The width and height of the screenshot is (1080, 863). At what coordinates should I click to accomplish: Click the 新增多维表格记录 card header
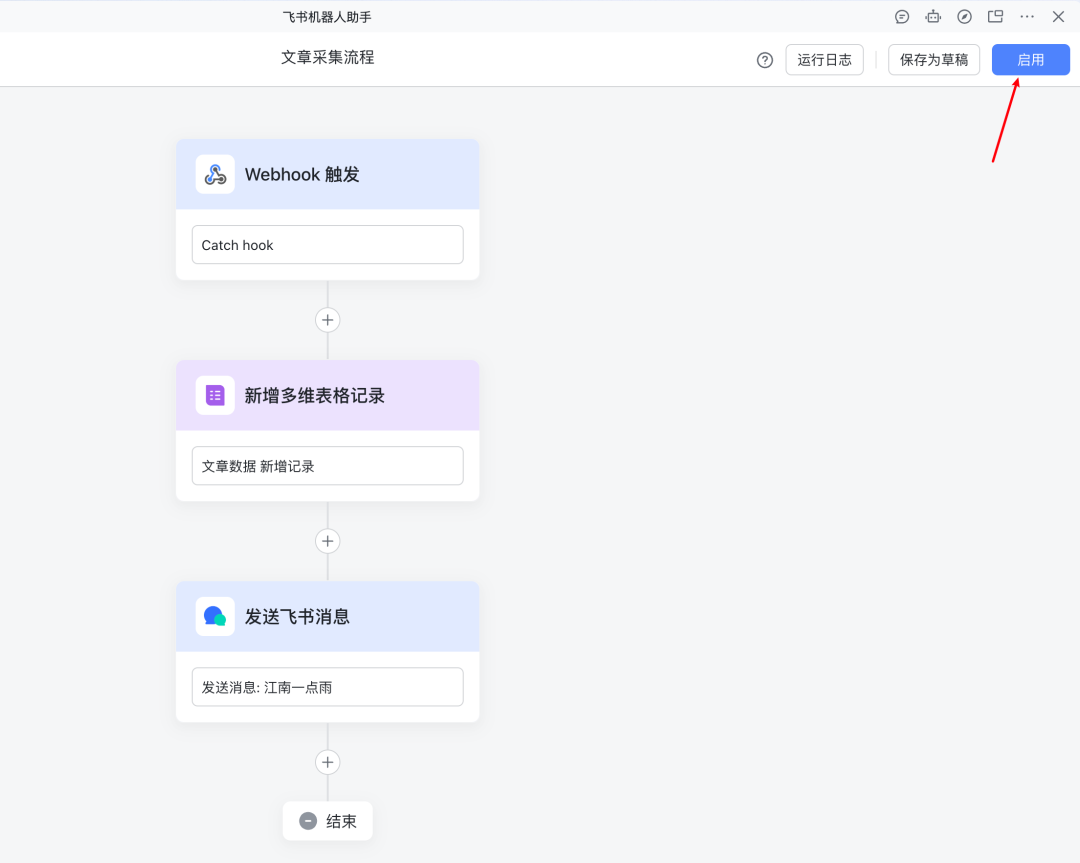pos(328,395)
